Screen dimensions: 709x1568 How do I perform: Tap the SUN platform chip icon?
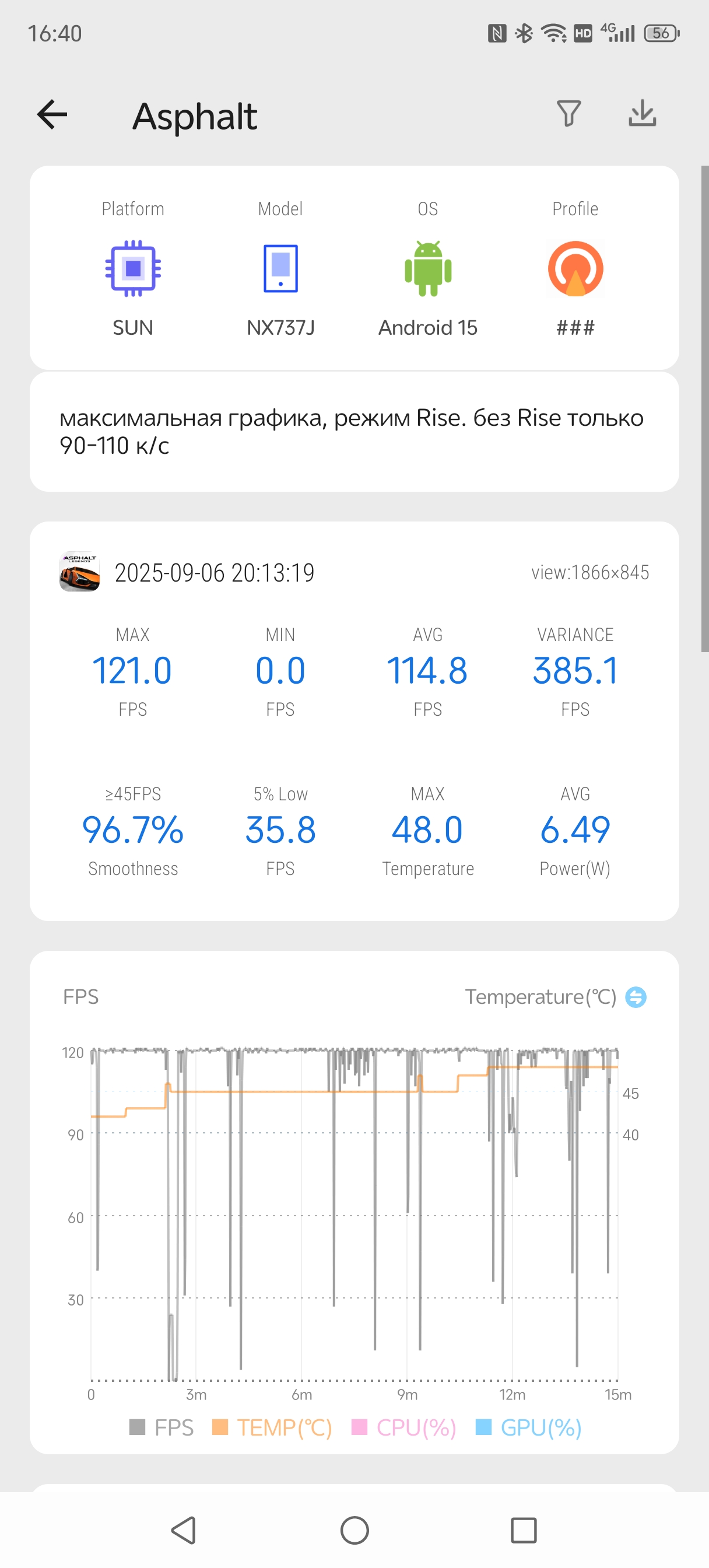pos(133,268)
